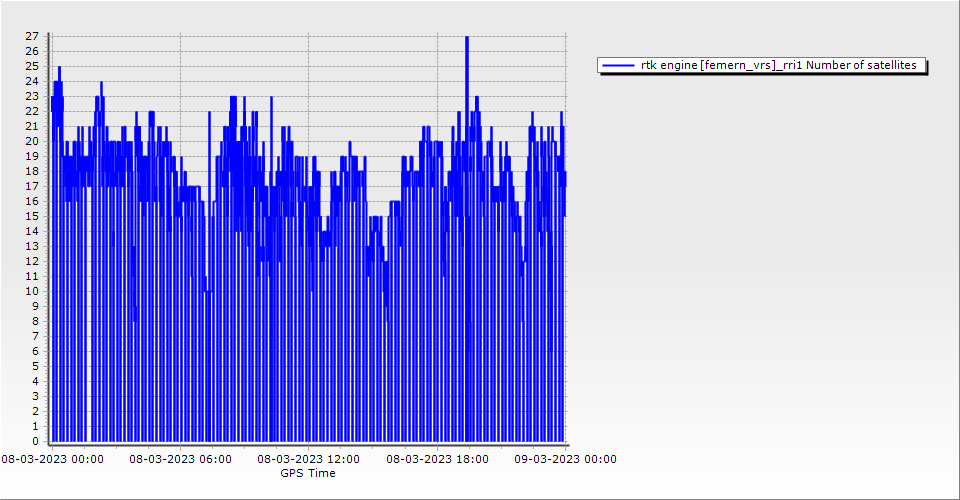Click the '08-03-2023 06:00' time label
Image resolution: width=960 pixels, height=500 pixels.
181,460
